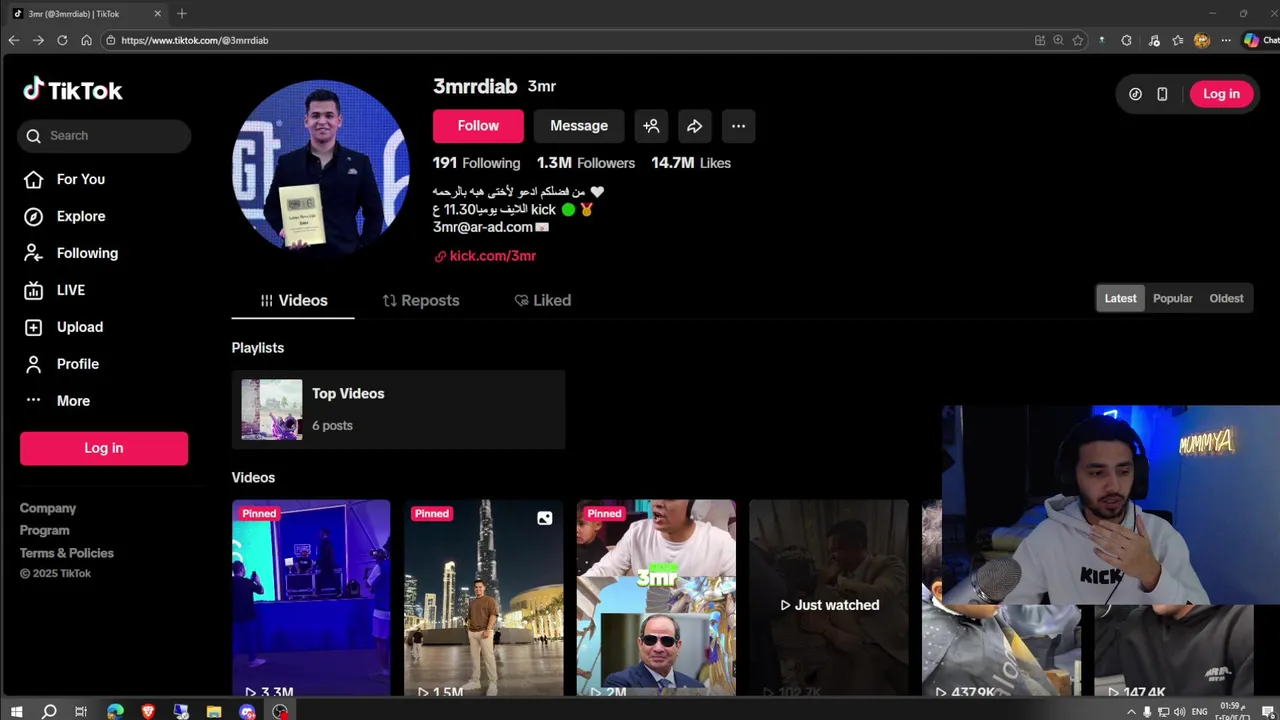1280x720 pixels.
Task: Open the Just watched video
Action: point(829,598)
